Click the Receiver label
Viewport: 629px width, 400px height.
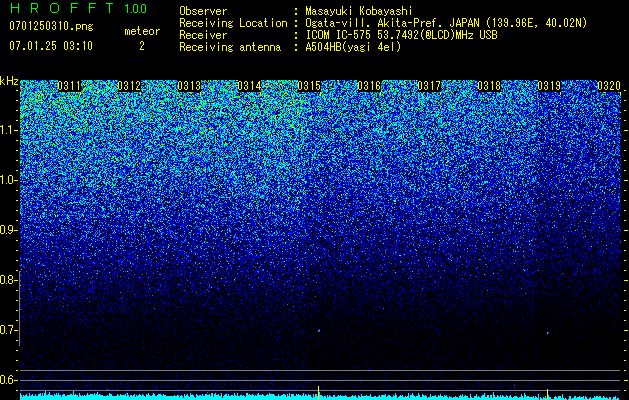pyautogui.click(x=203, y=35)
